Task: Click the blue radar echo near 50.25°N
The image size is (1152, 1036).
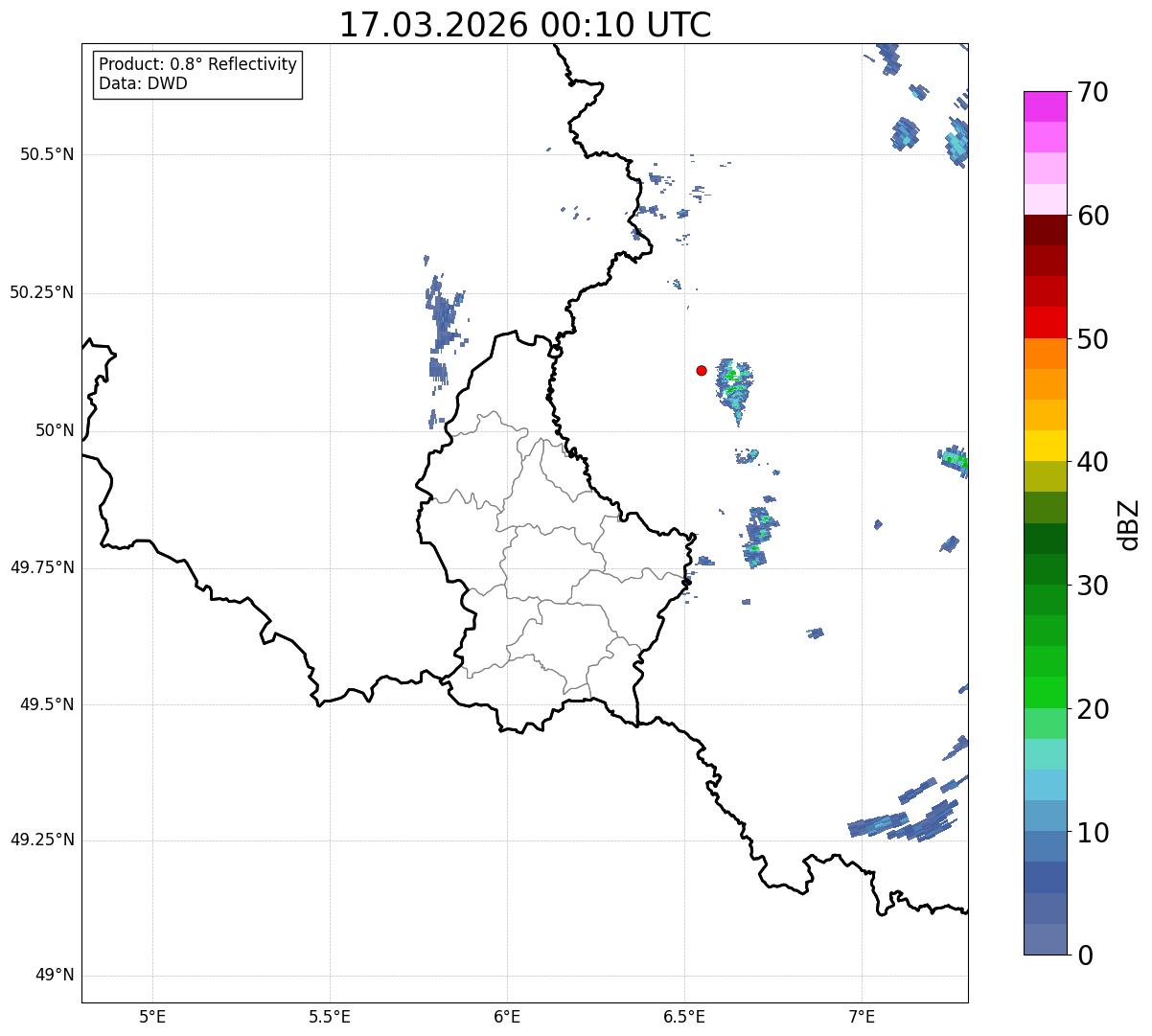Action: pos(444,316)
